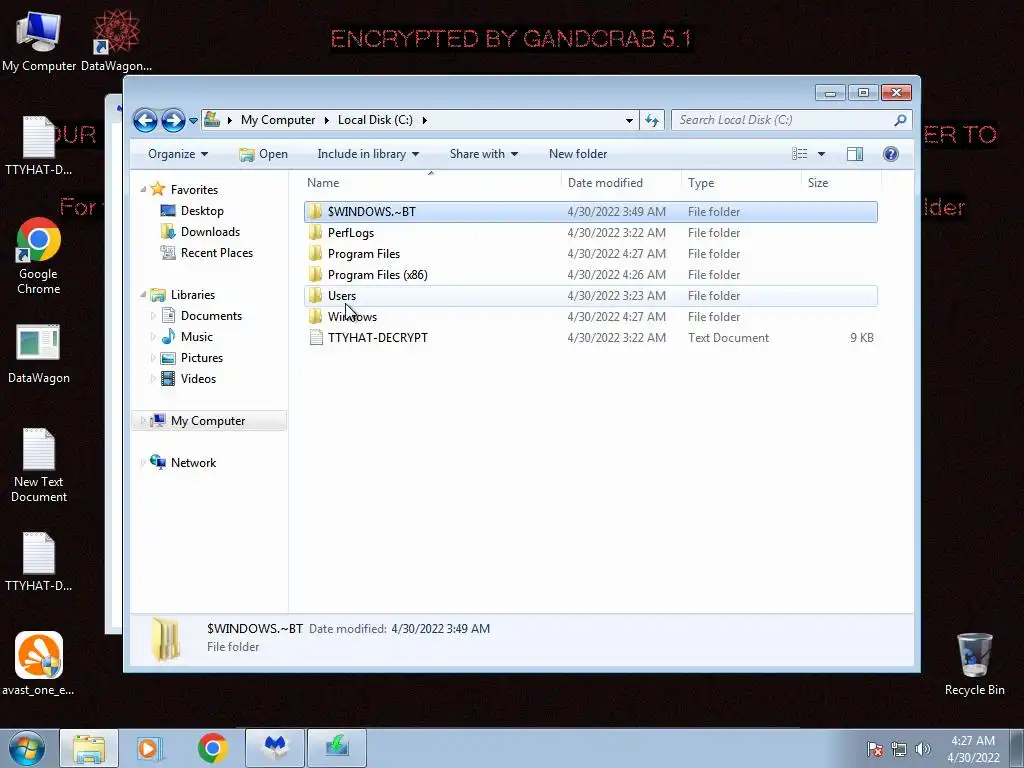Image resolution: width=1024 pixels, height=768 pixels.
Task: Click Local Disk (C:) breadcrumb segment
Action: click(376, 120)
